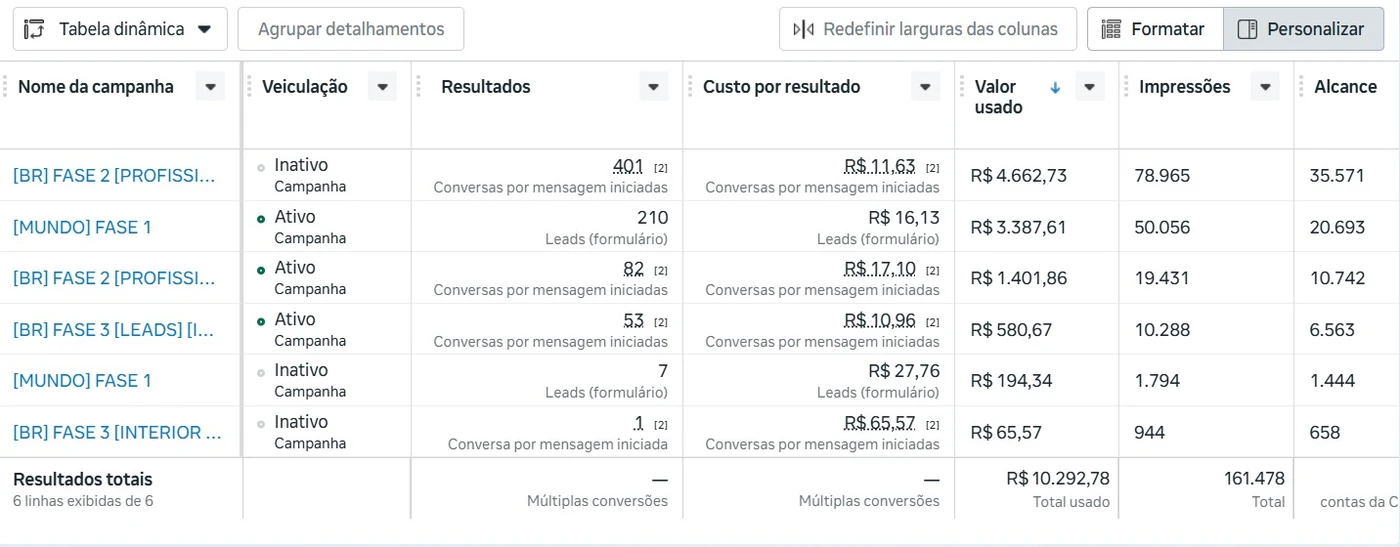Click the 35.571 reach cell
The image size is (1400, 547).
click(1337, 176)
